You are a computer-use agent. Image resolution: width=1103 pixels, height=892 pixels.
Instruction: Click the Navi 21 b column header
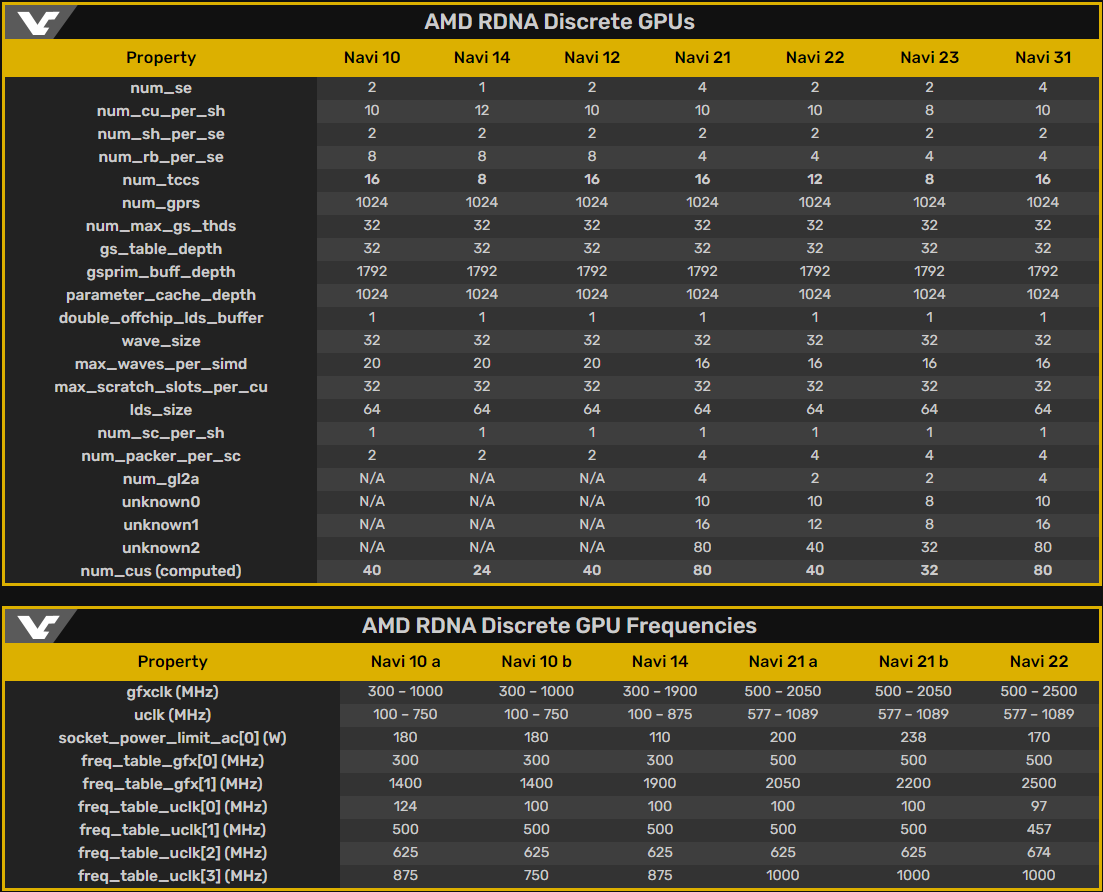914,661
